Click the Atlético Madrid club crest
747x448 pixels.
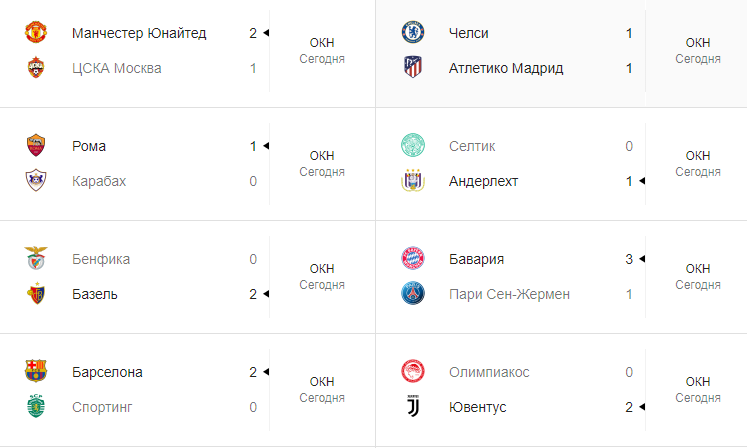click(x=412, y=68)
